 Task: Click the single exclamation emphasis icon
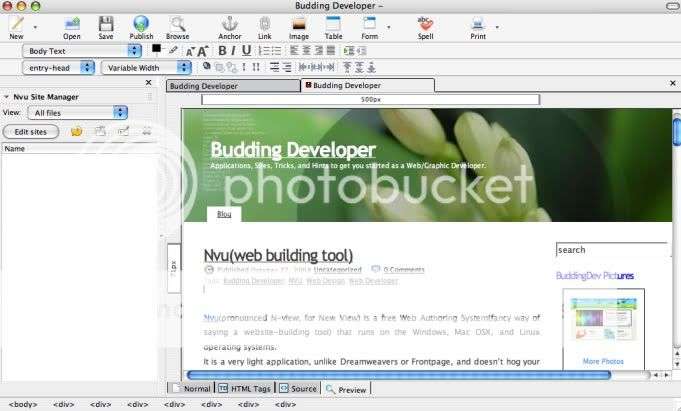click(244, 67)
